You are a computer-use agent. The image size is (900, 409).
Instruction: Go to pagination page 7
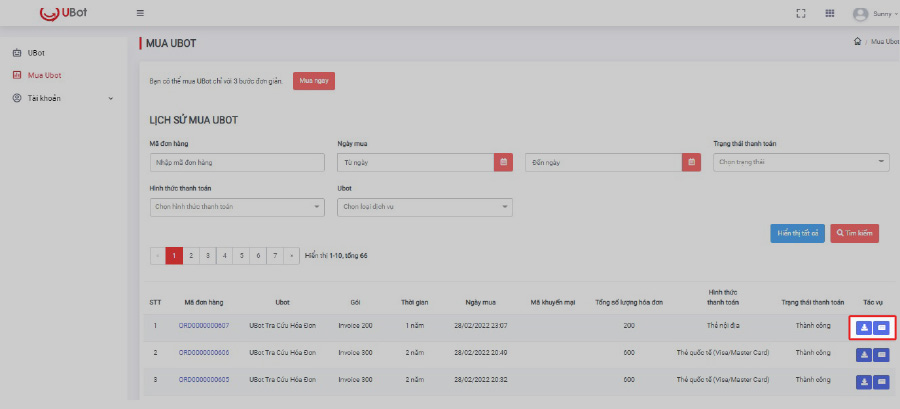[276, 256]
